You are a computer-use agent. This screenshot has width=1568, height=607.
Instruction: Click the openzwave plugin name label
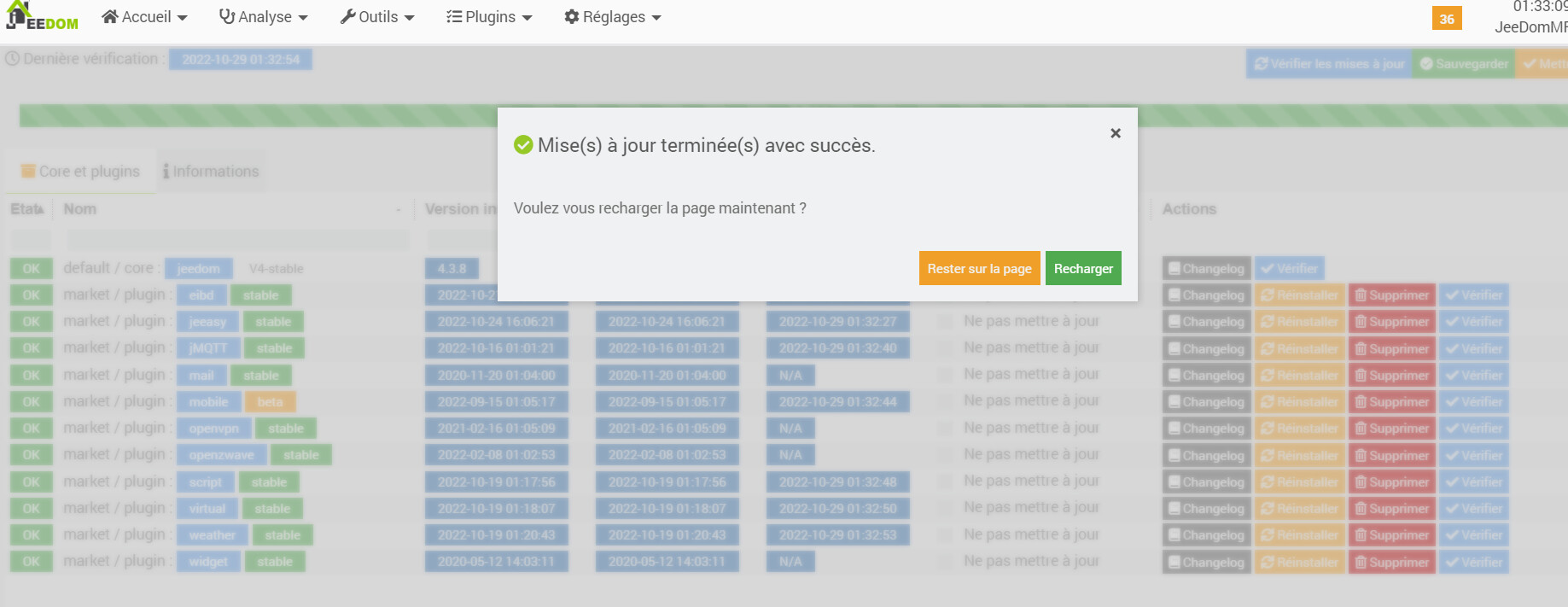(x=221, y=455)
